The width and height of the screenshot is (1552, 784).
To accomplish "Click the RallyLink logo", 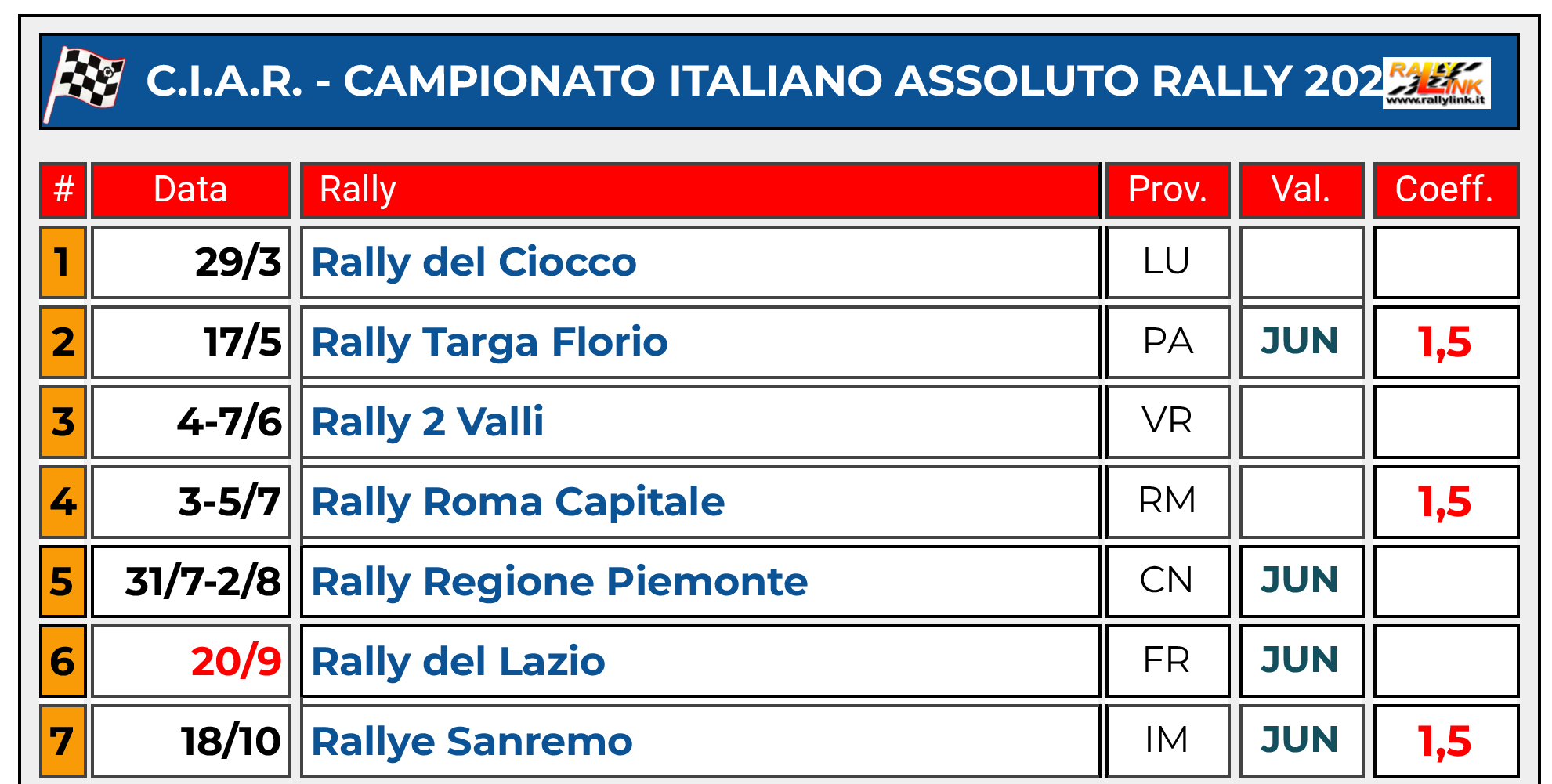I will pos(1436,82).
